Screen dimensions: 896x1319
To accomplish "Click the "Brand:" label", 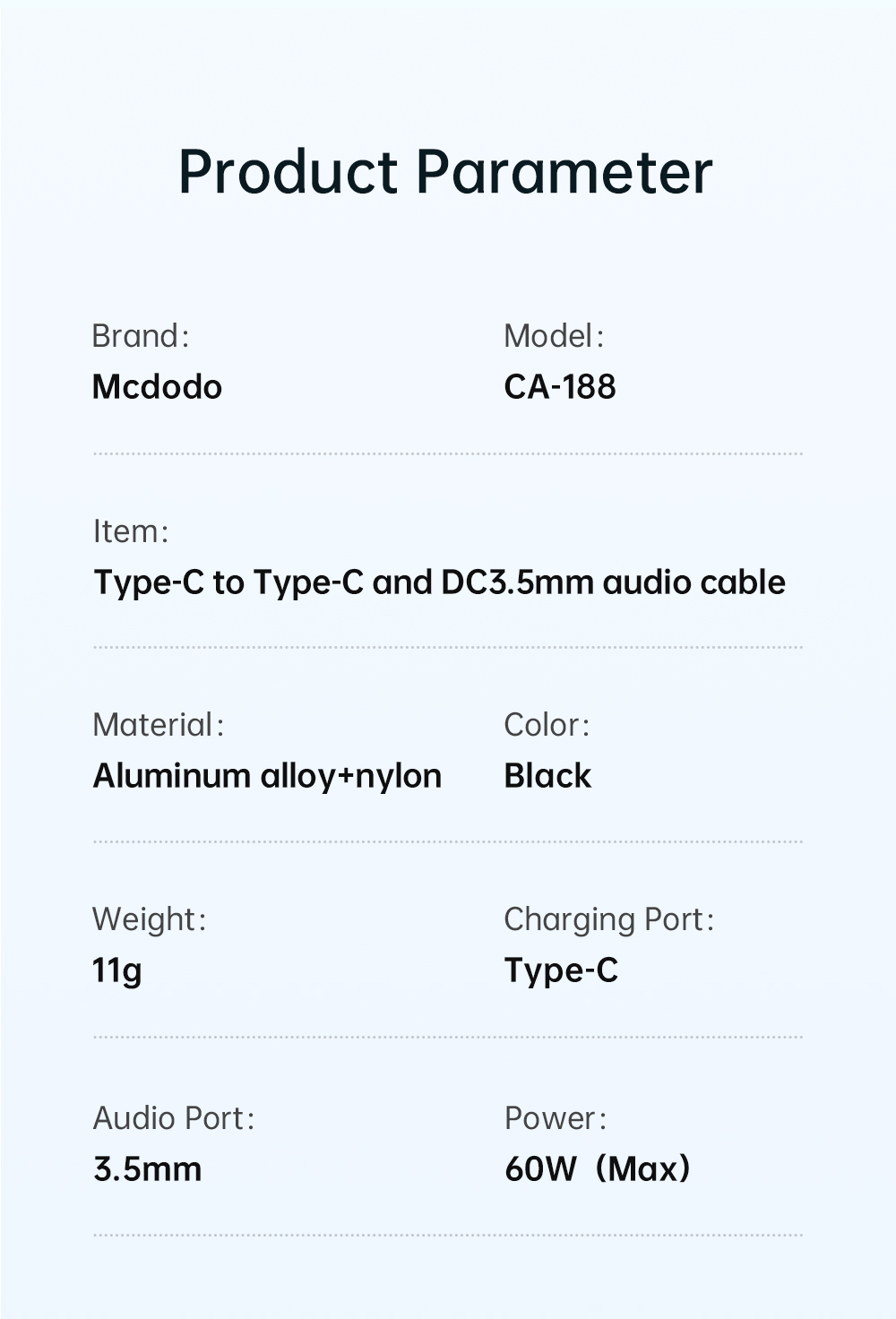I will coord(140,336).
